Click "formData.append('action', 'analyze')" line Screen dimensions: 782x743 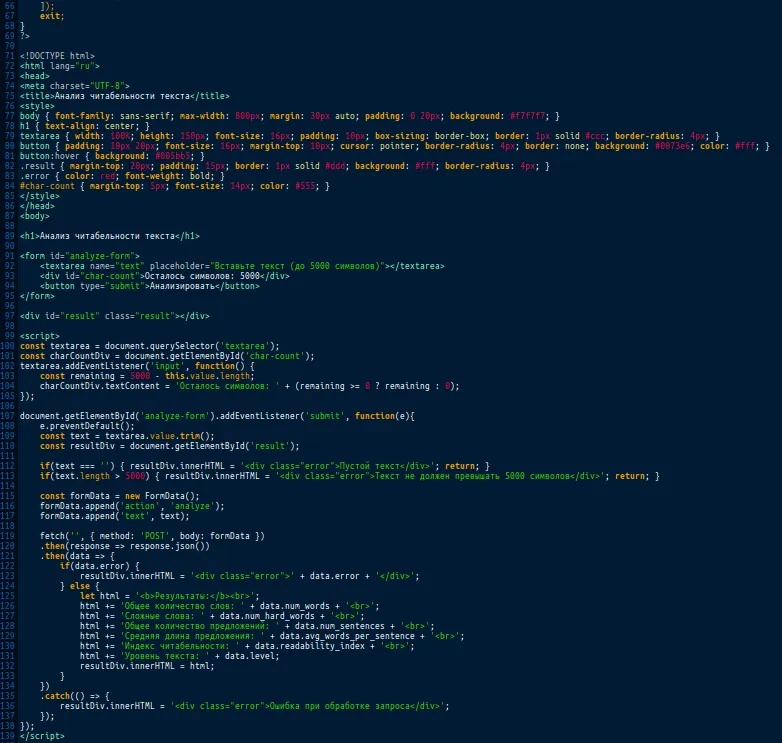132,506
